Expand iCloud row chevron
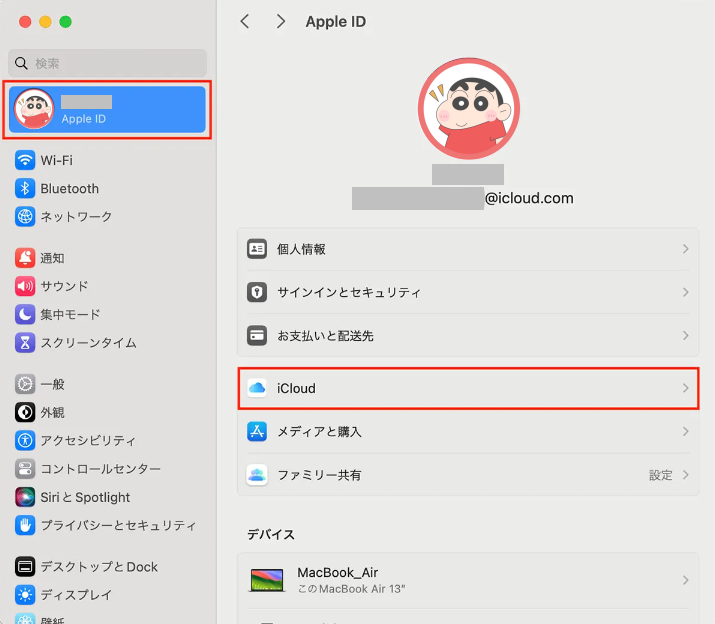Image resolution: width=715 pixels, height=624 pixels. 685,388
